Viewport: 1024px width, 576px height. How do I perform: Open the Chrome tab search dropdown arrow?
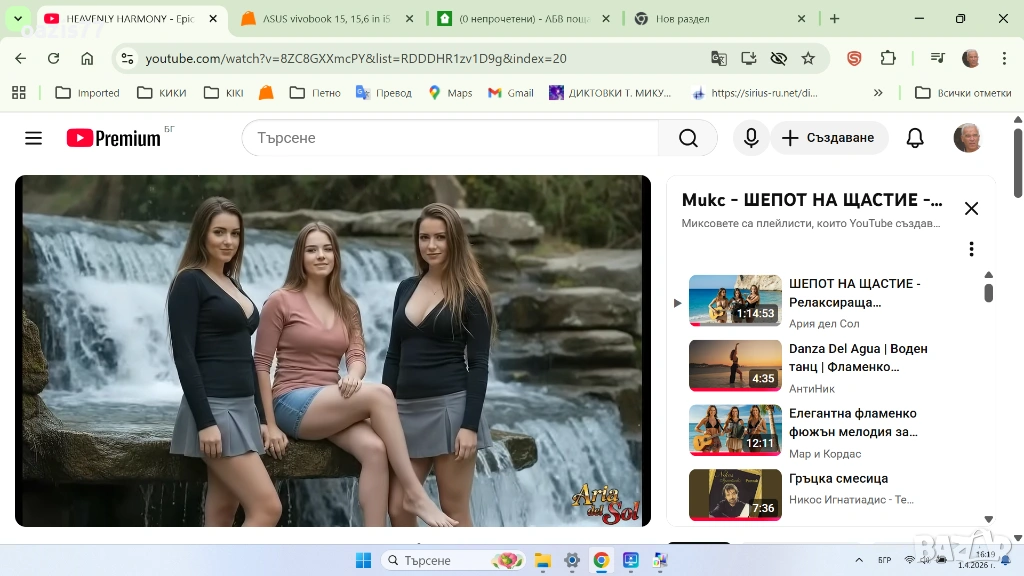pyautogui.click(x=17, y=19)
